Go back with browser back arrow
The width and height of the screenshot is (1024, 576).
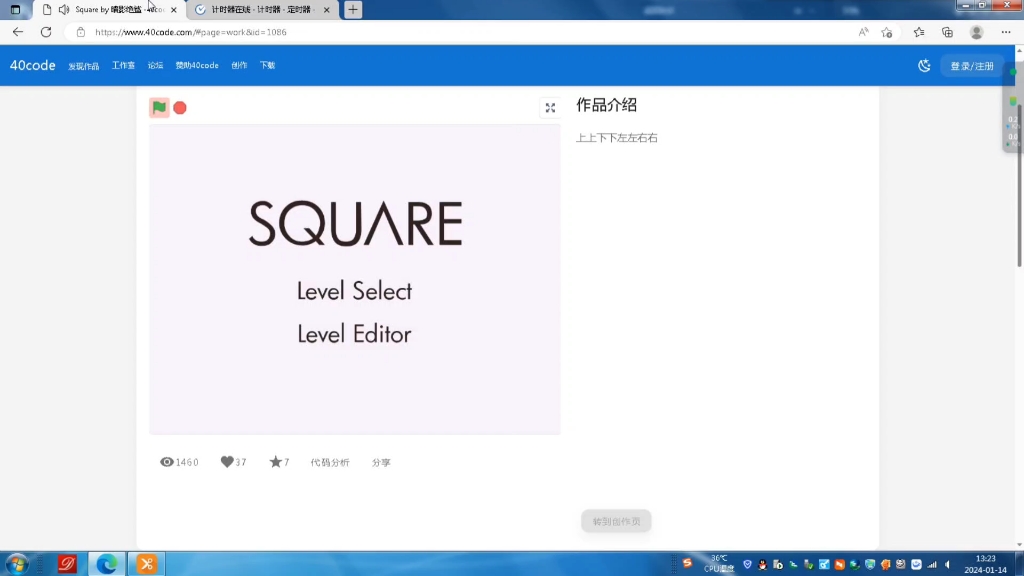click(x=18, y=32)
